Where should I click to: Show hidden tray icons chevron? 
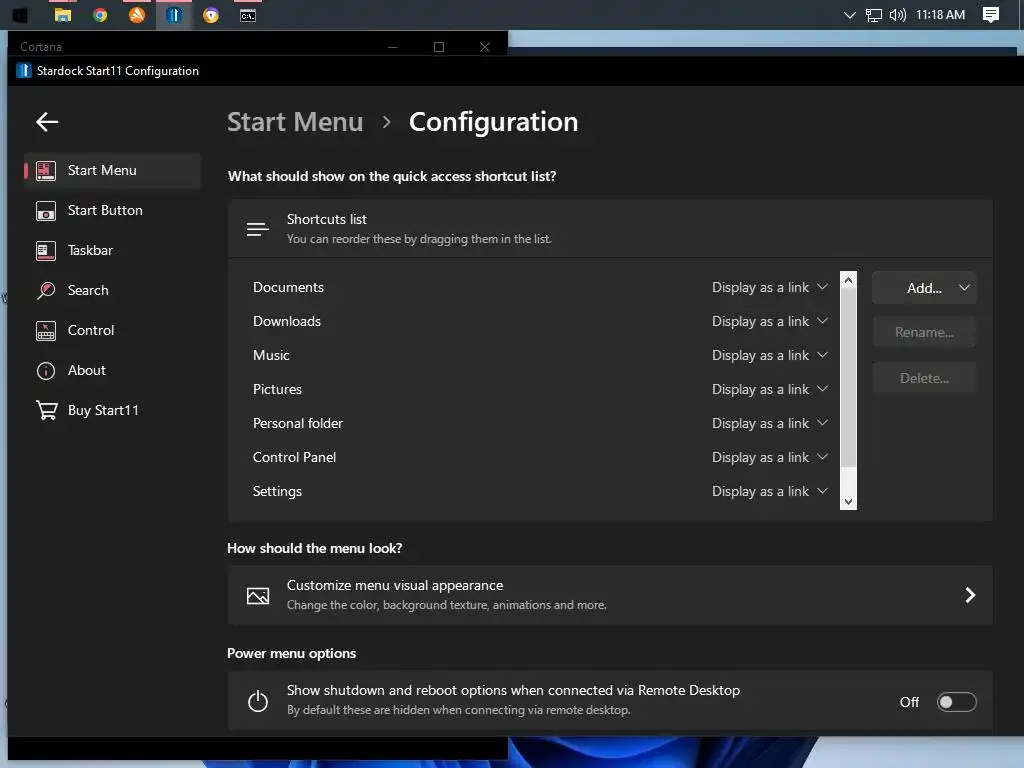pos(850,15)
